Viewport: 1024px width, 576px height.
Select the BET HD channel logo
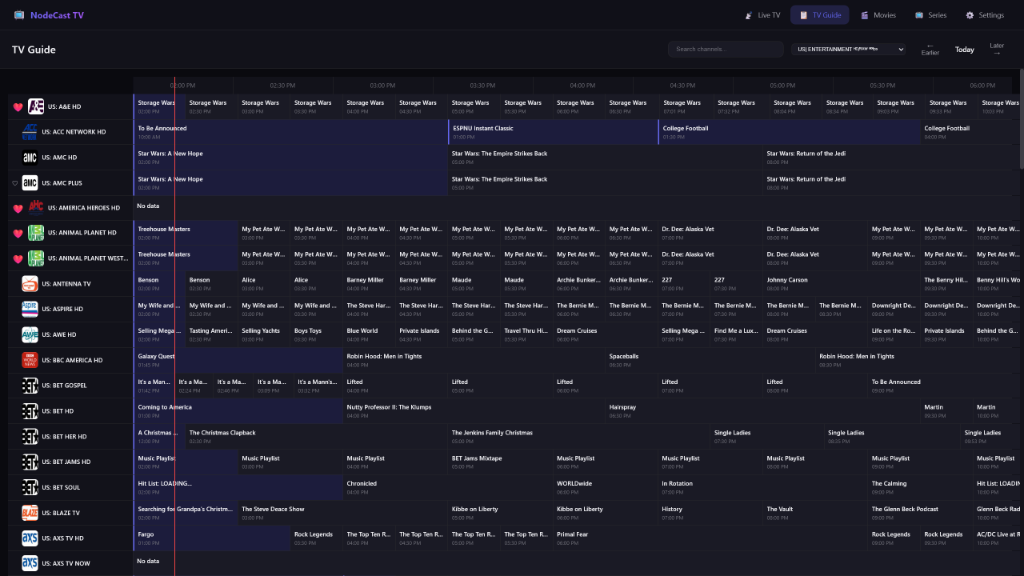(29, 411)
